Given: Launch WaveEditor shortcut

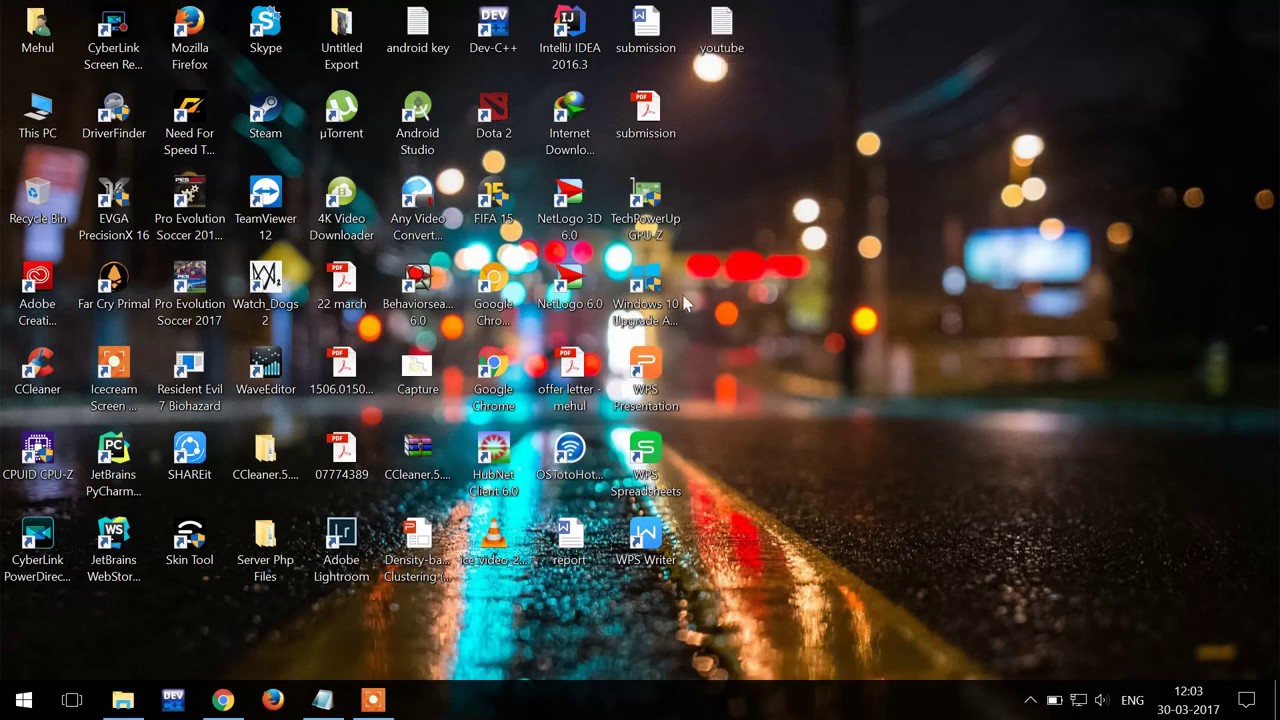Looking at the screenshot, I should coord(265,372).
